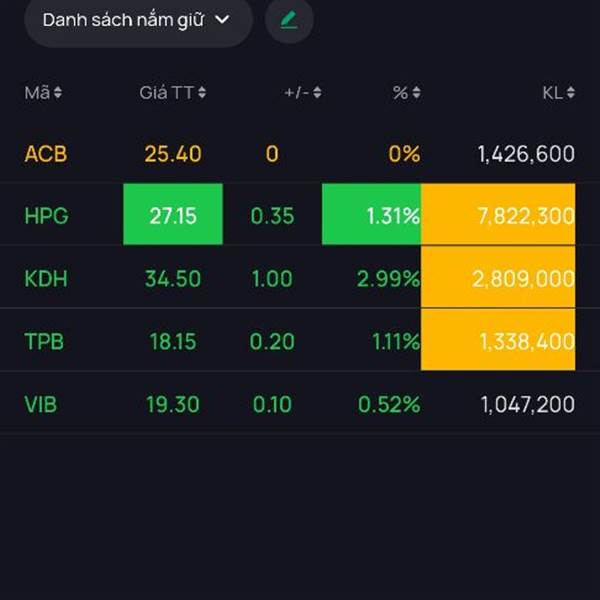Click TPB volume 1,338,400 cell
This screenshot has width=600, height=600.
(498, 341)
